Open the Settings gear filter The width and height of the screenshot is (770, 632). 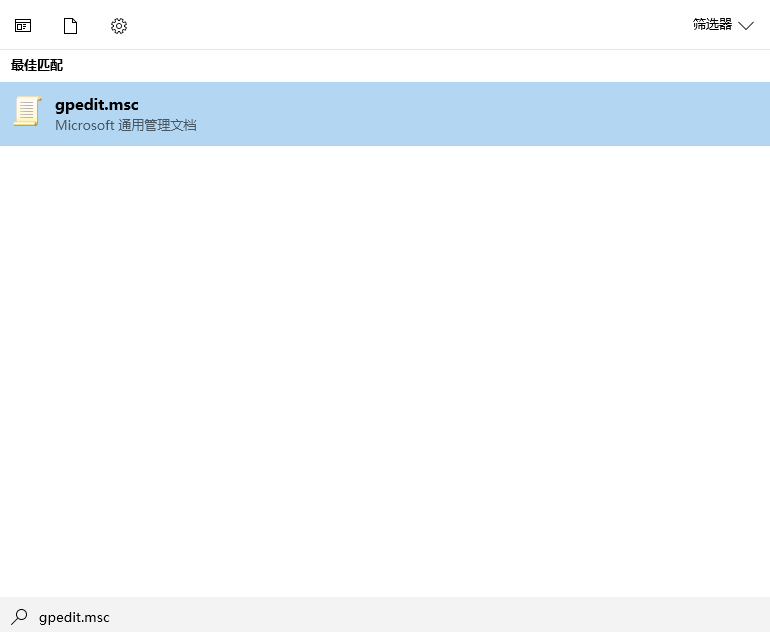coord(119,26)
